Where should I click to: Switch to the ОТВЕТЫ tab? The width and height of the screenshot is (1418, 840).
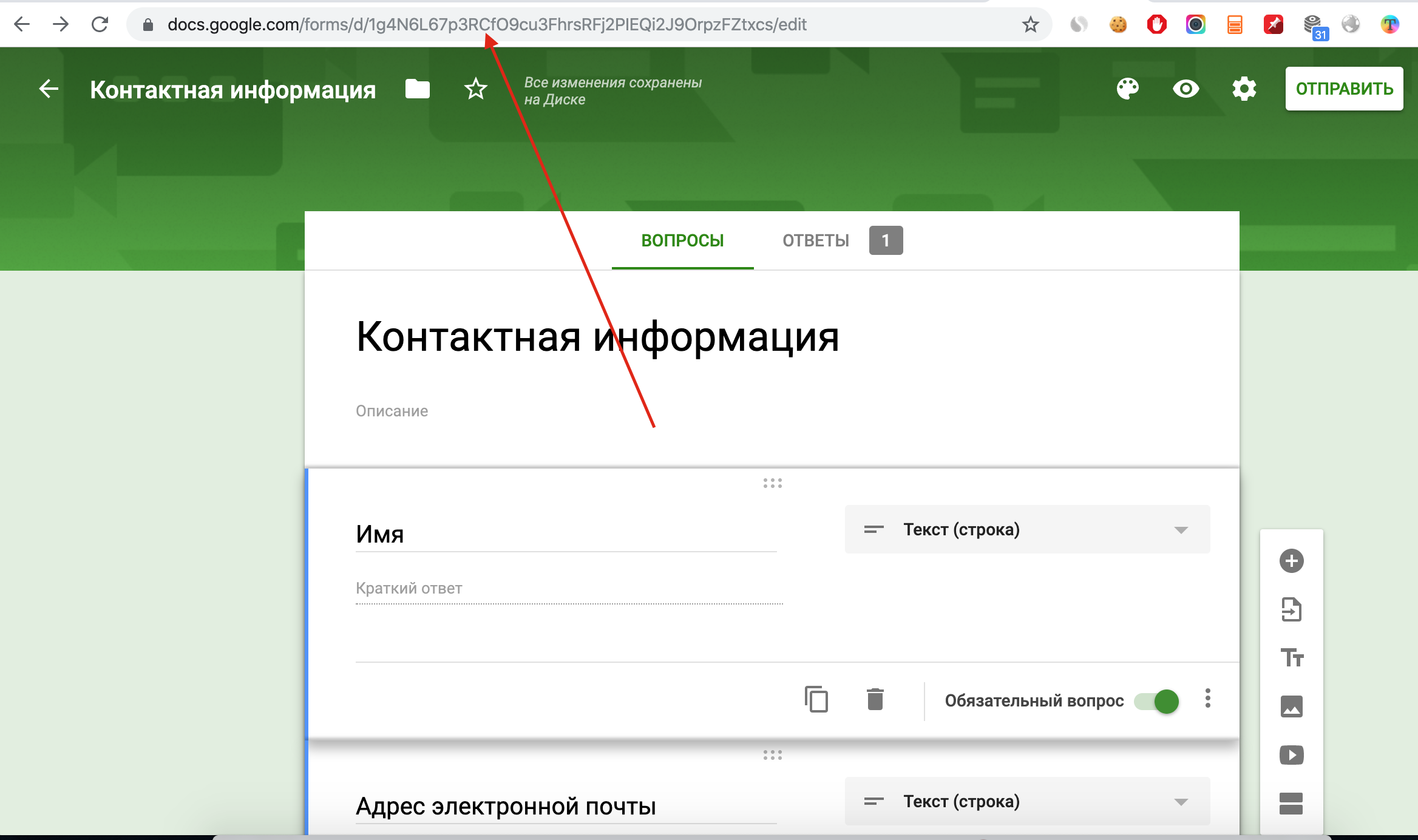click(x=815, y=240)
